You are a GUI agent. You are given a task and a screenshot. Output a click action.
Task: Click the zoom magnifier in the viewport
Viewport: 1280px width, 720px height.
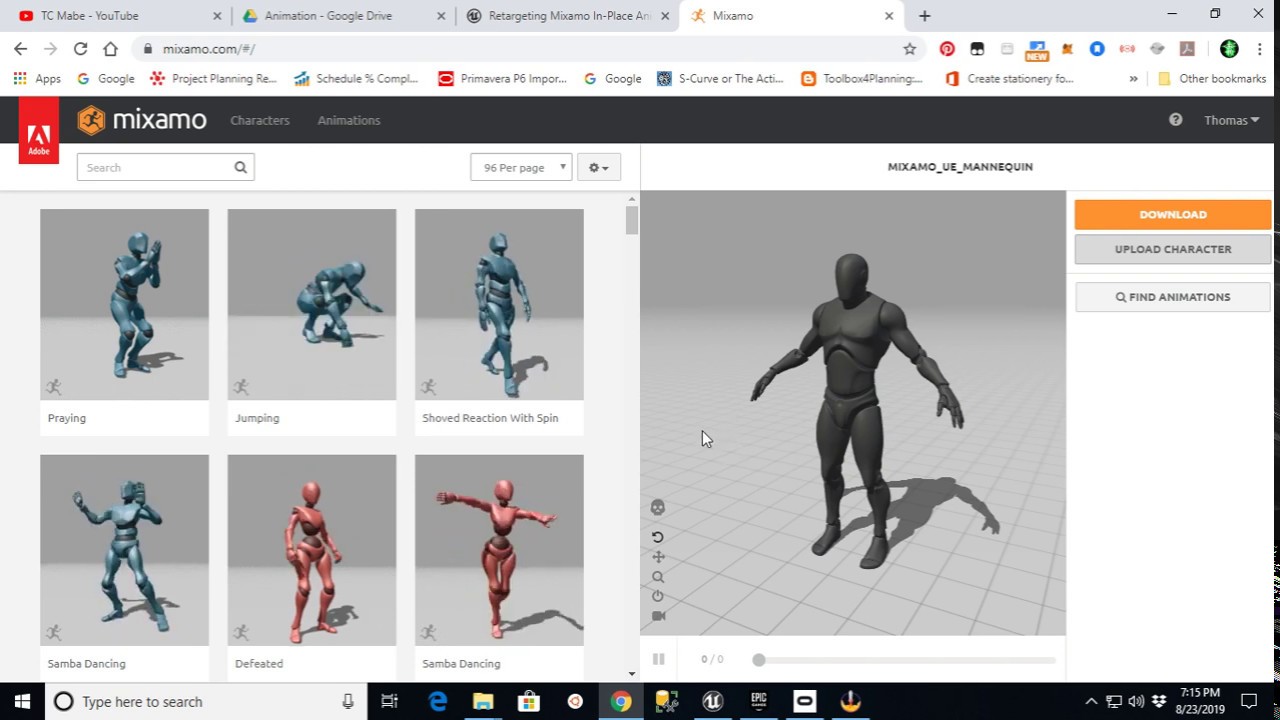point(658,577)
